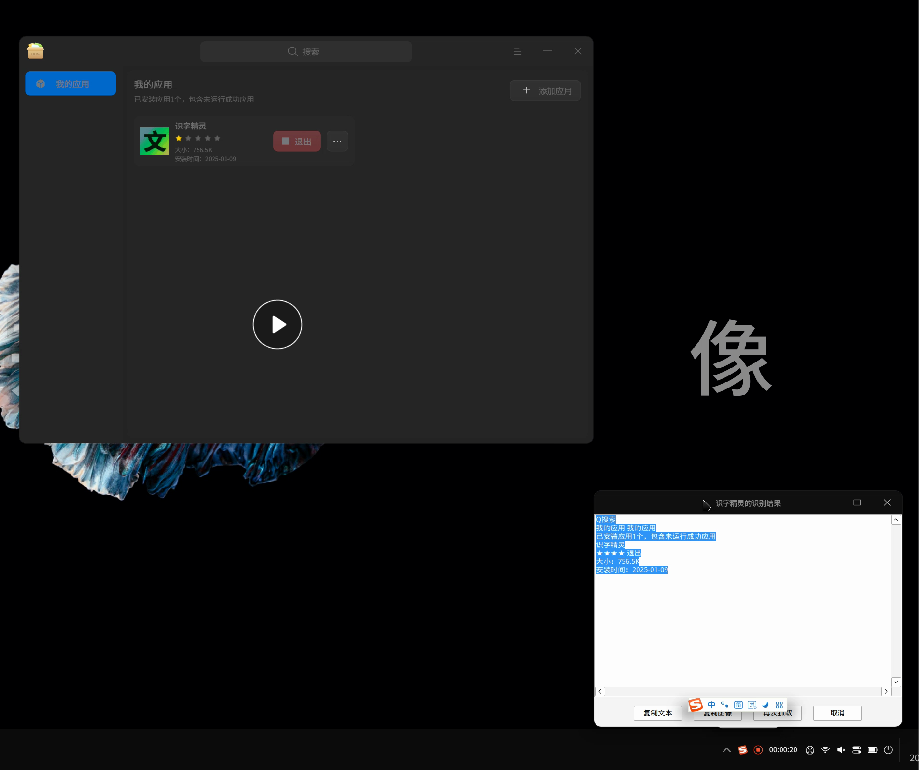
Task: Focus the 搜索 search field in app store
Action: point(305,52)
